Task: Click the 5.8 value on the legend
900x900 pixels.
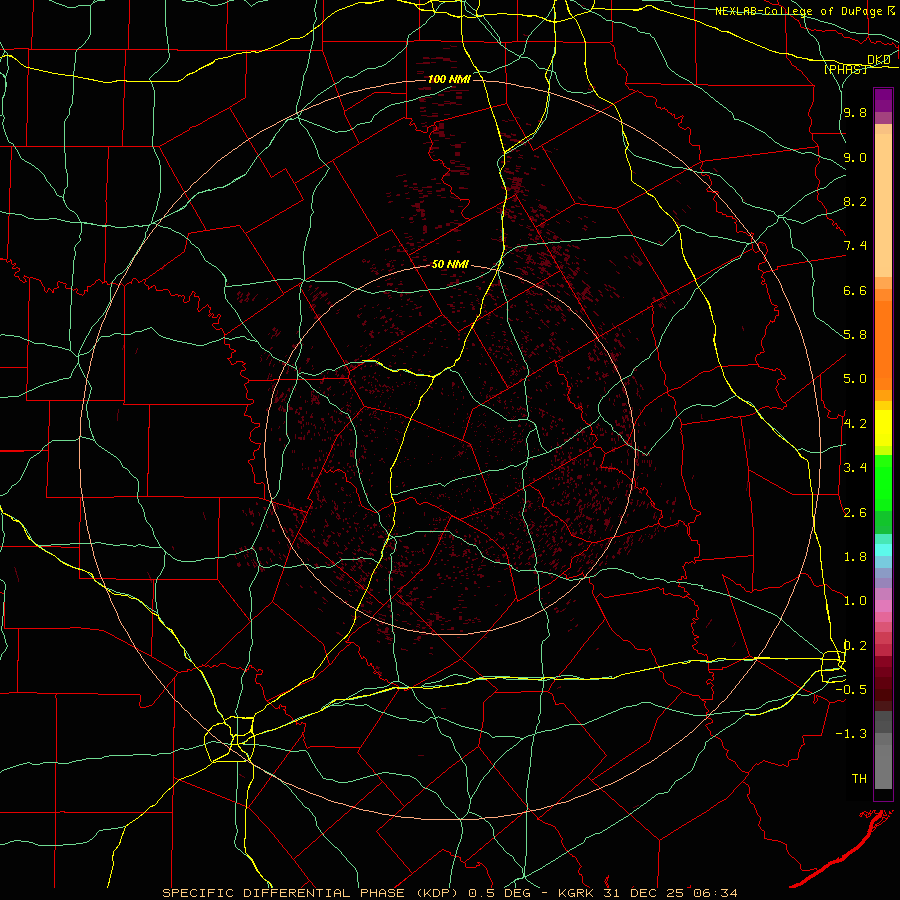Action: pyautogui.click(x=855, y=335)
